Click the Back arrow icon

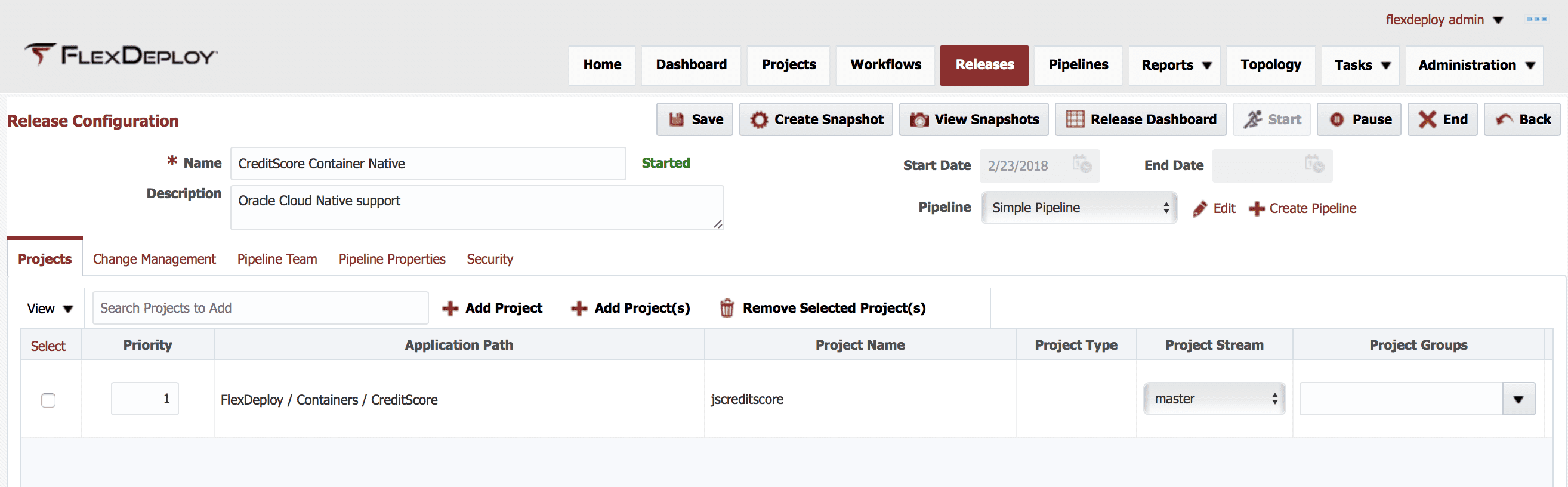click(1504, 119)
